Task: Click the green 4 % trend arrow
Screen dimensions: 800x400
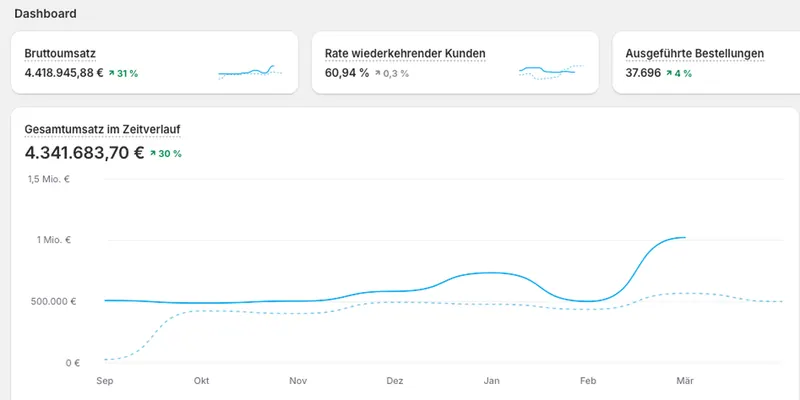Action: (x=669, y=73)
